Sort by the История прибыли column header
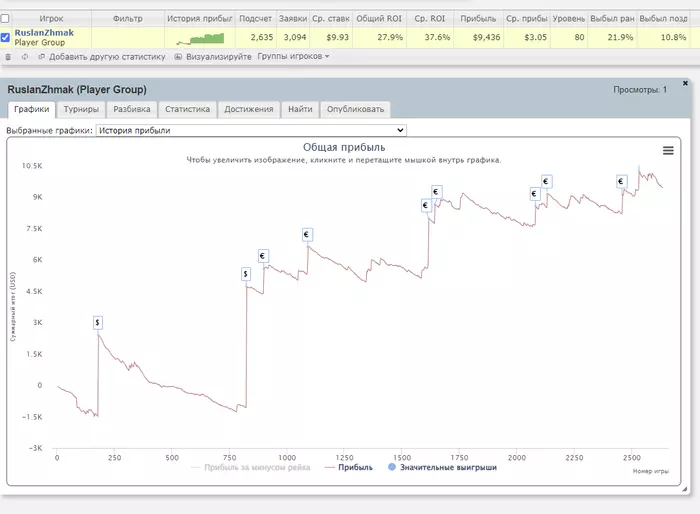Screen dimensions: 700x514 200,19
